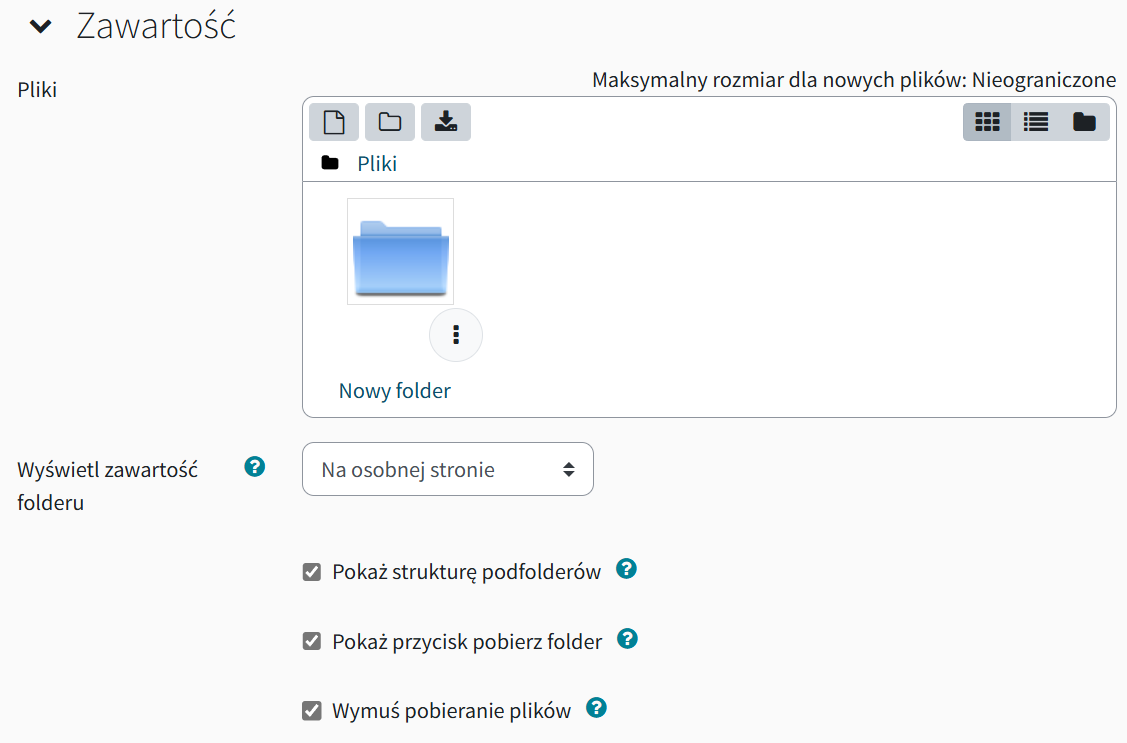
Task: Click the Download all files icon
Action: point(446,122)
